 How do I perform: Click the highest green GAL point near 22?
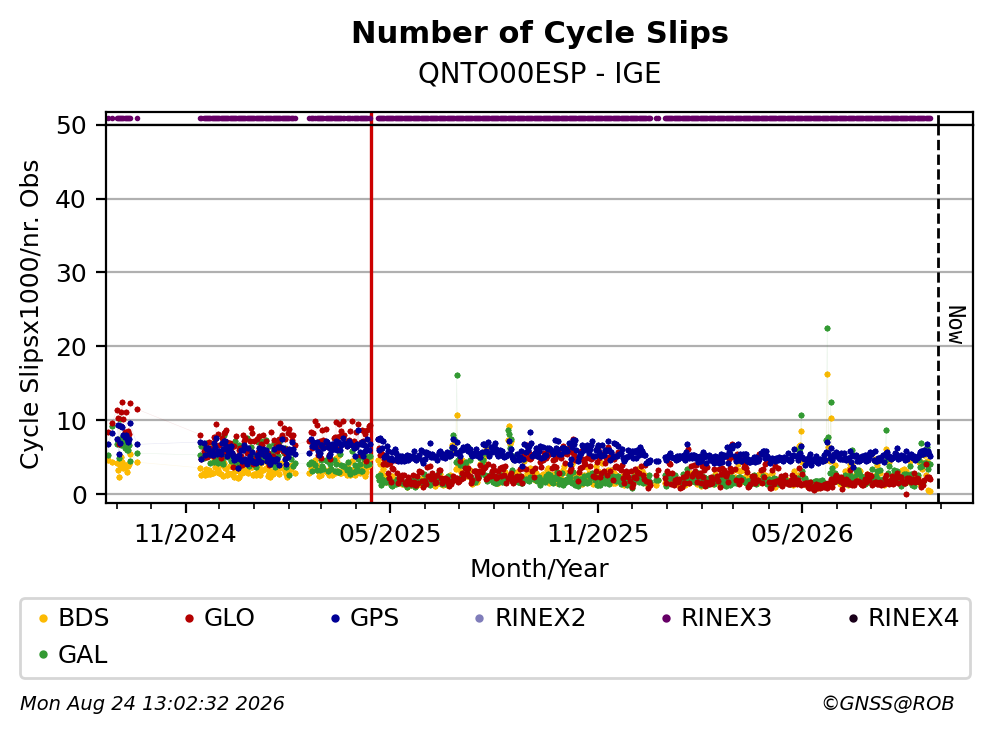tap(827, 329)
